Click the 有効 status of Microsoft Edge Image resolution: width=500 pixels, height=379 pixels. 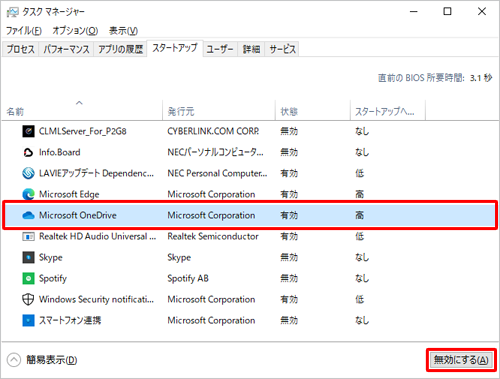tap(289, 194)
